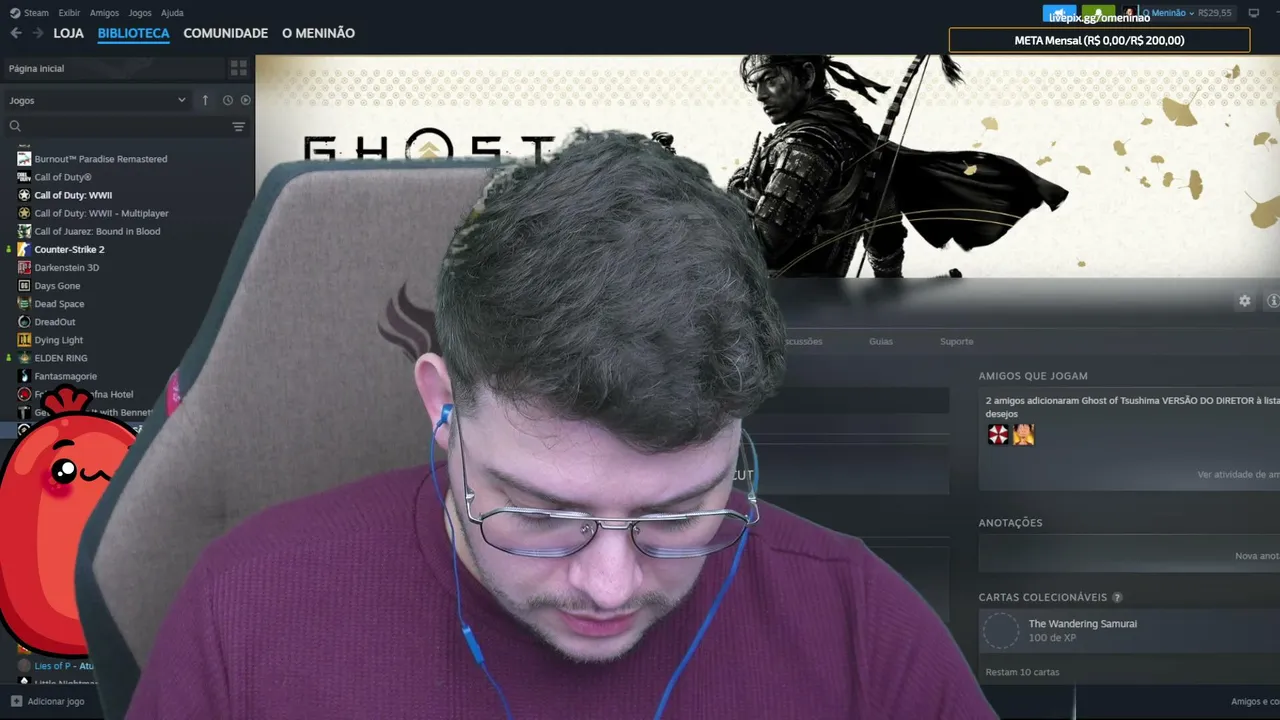The height and width of the screenshot is (720, 1280).
Task: Open the Amigos menu
Action: tap(104, 13)
